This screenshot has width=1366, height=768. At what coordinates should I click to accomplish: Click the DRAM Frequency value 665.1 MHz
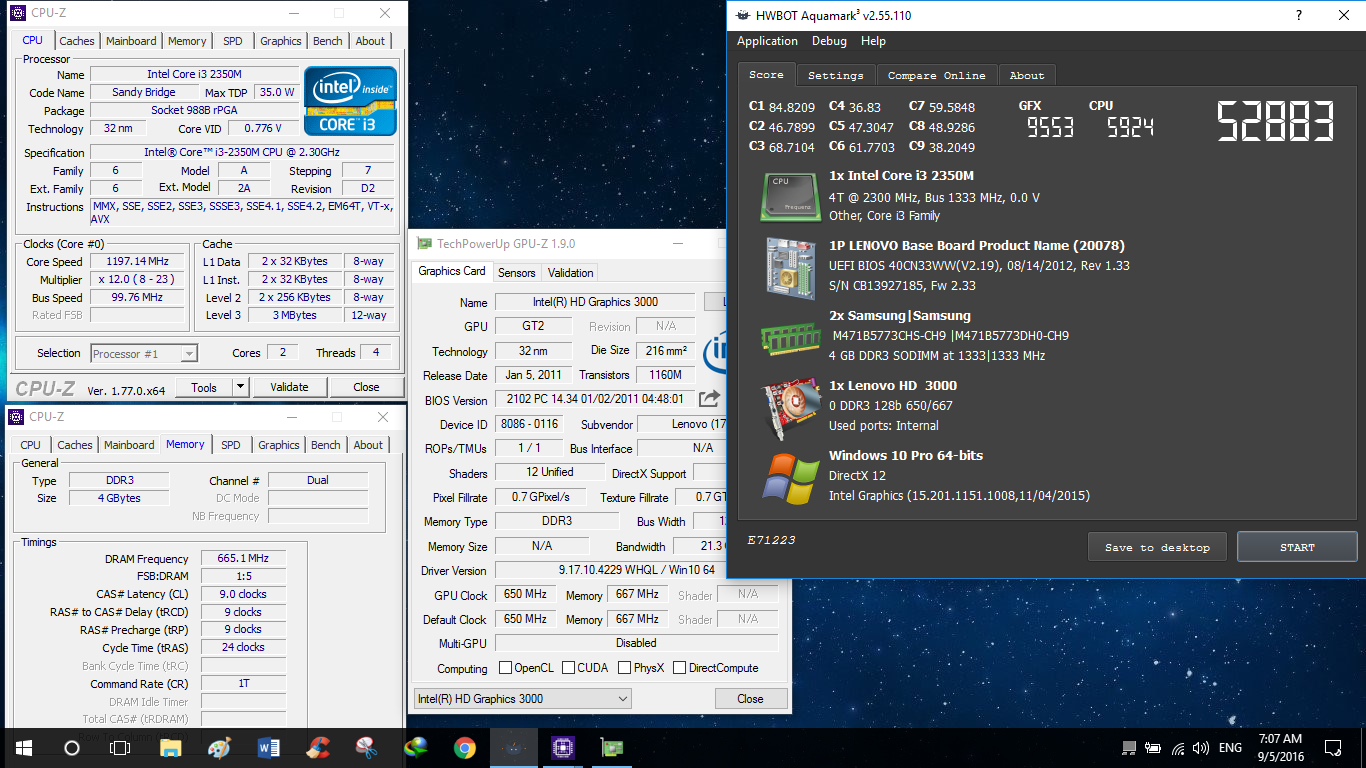pos(243,559)
